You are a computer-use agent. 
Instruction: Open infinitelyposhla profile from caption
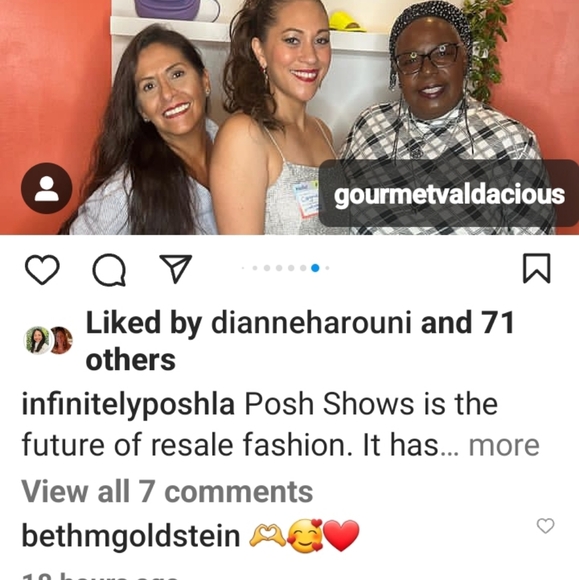point(128,405)
